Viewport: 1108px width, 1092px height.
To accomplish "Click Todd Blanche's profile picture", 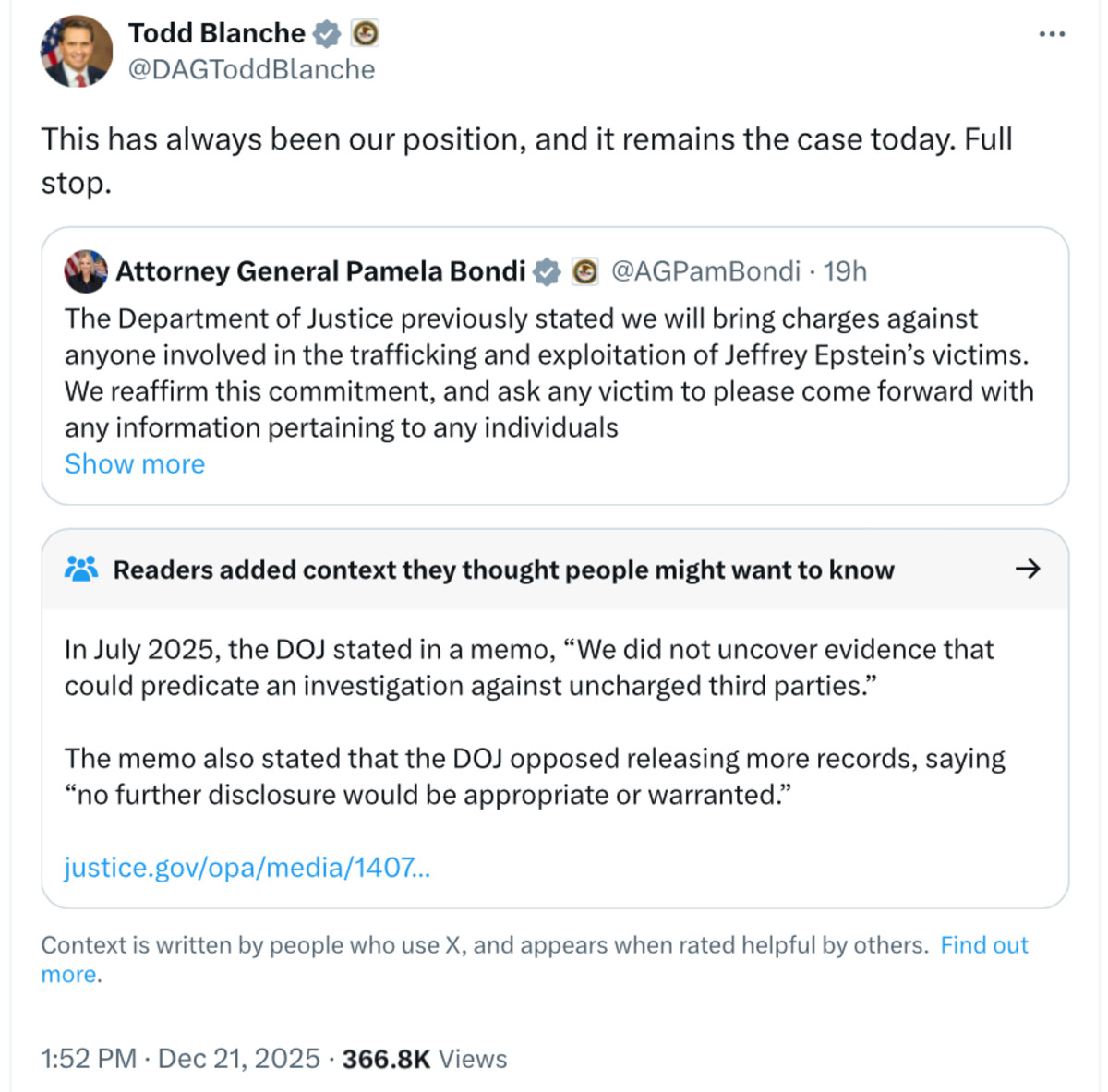I will pyautogui.click(x=78, y=50).
